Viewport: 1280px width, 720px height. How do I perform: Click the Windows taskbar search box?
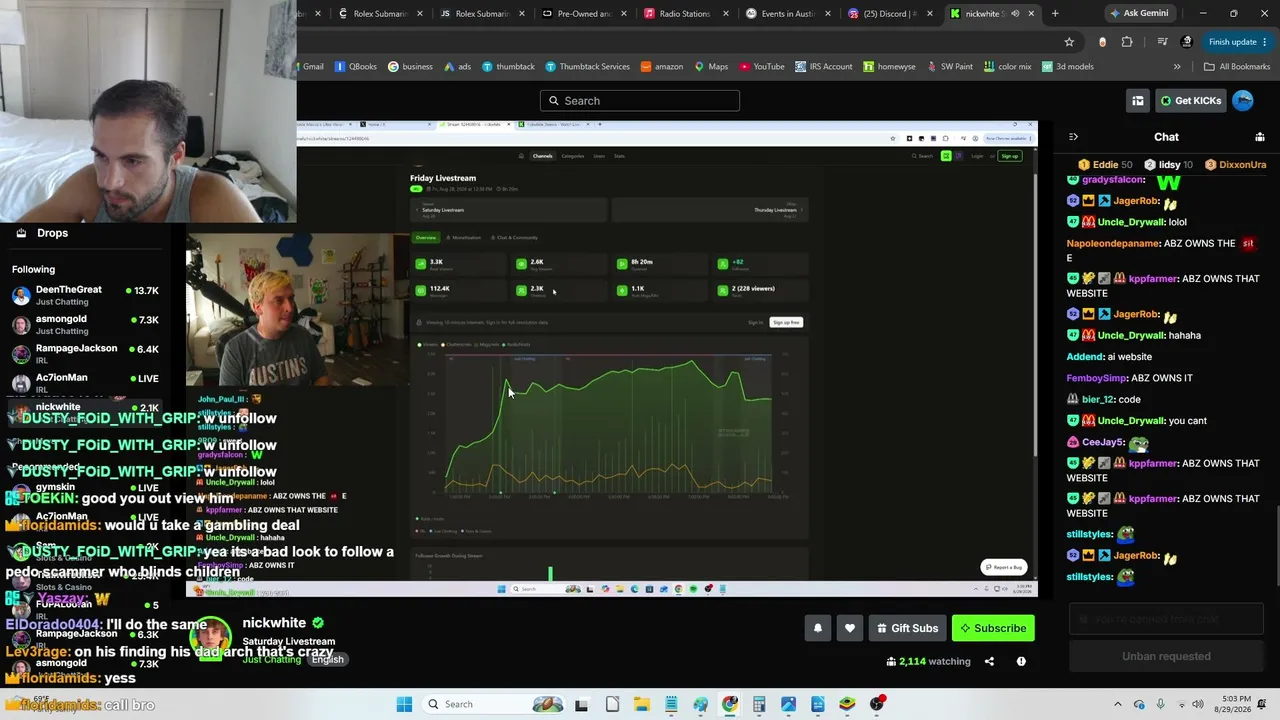tap(494, 704)
